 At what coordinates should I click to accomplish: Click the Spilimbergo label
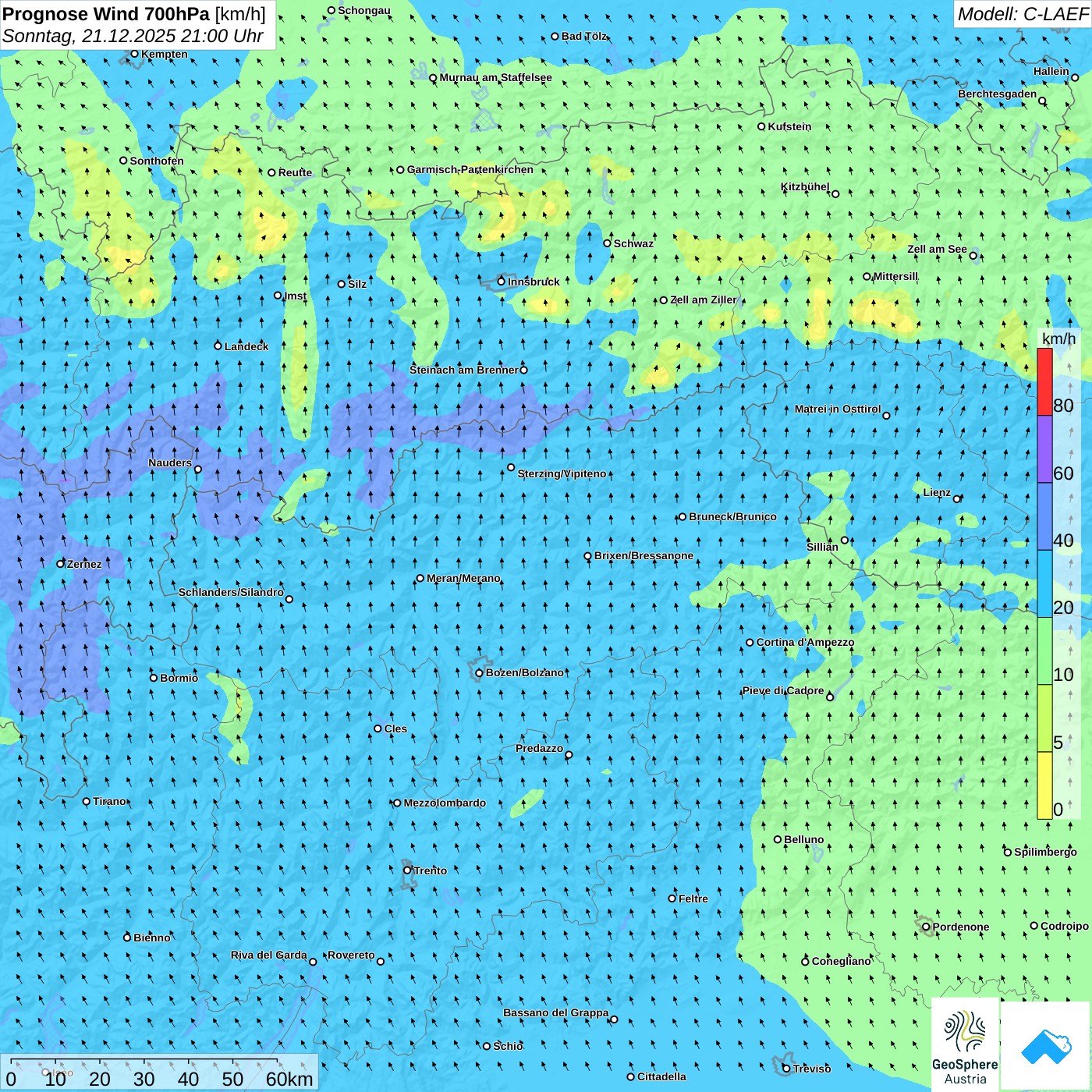point(1045,852)
